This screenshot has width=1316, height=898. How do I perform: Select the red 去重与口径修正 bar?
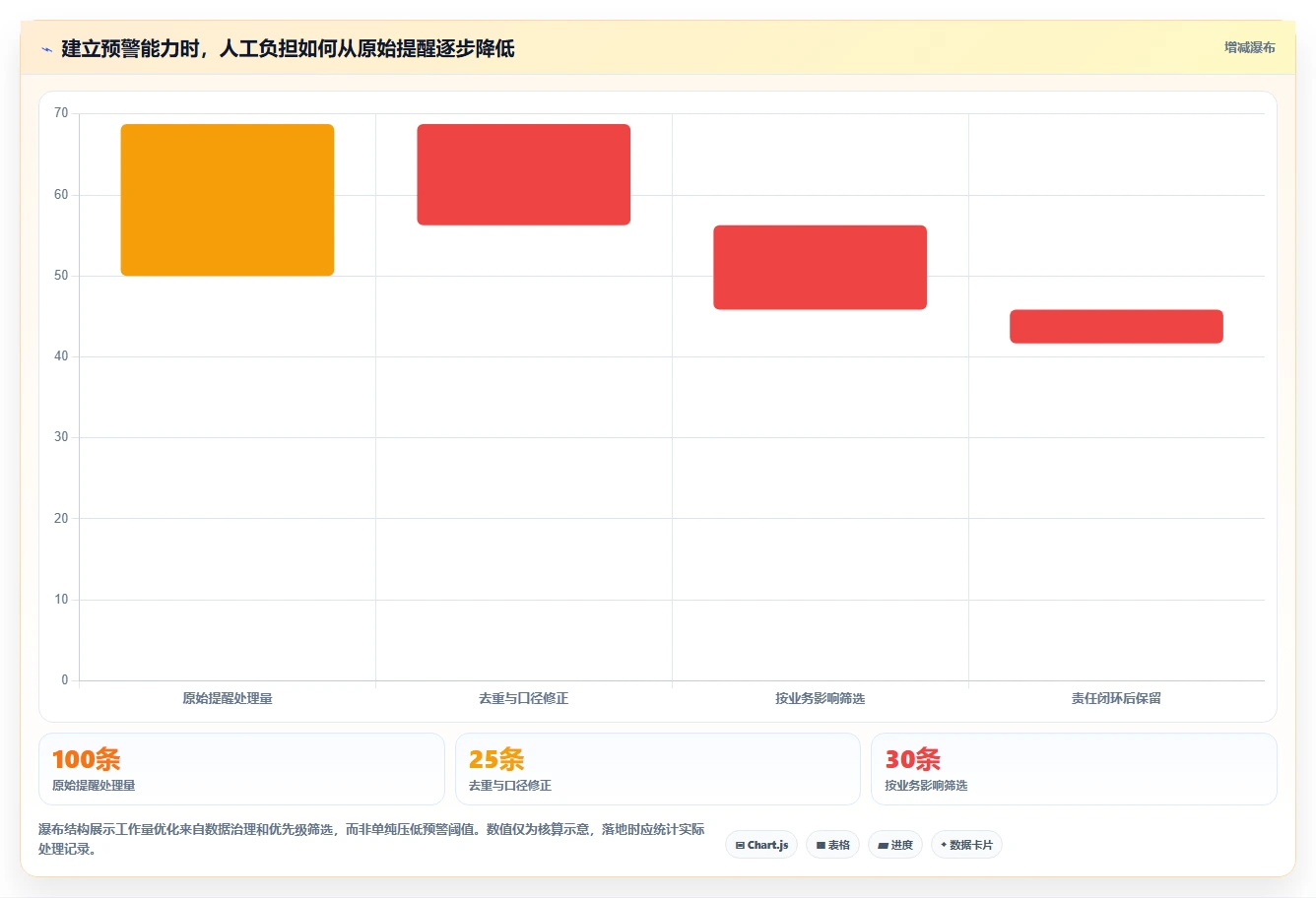pos(524,174)
